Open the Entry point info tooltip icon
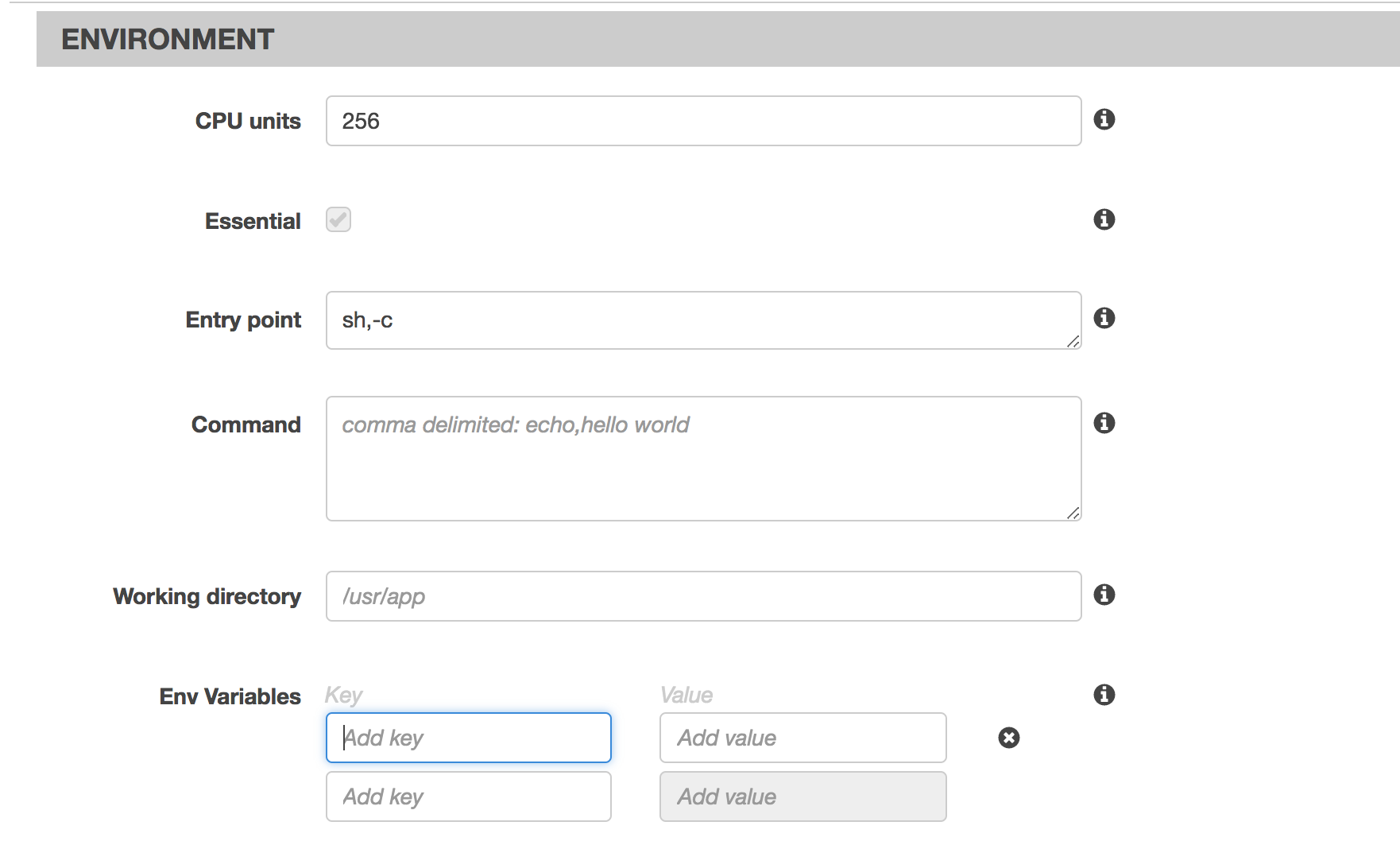This screenshot has height=841, width=1400. coord(1104,318)
